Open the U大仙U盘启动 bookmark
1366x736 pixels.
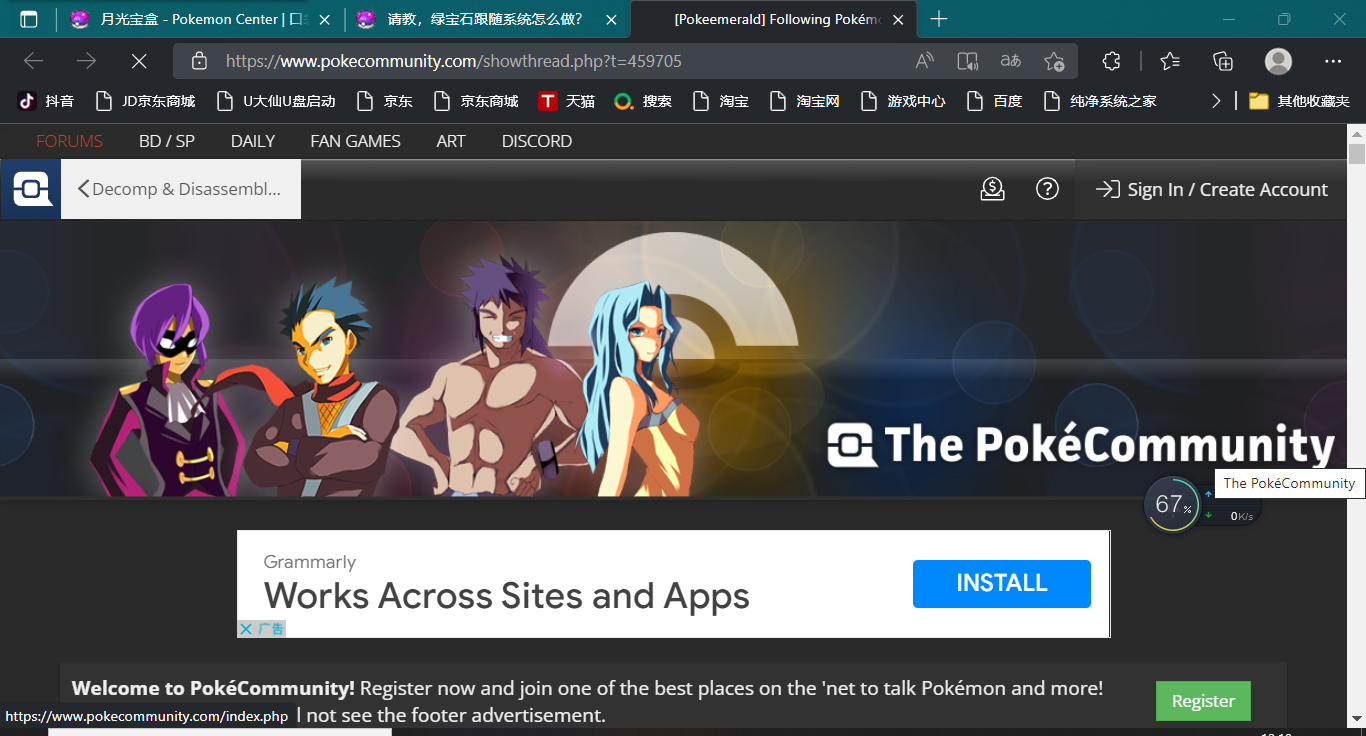276,101
